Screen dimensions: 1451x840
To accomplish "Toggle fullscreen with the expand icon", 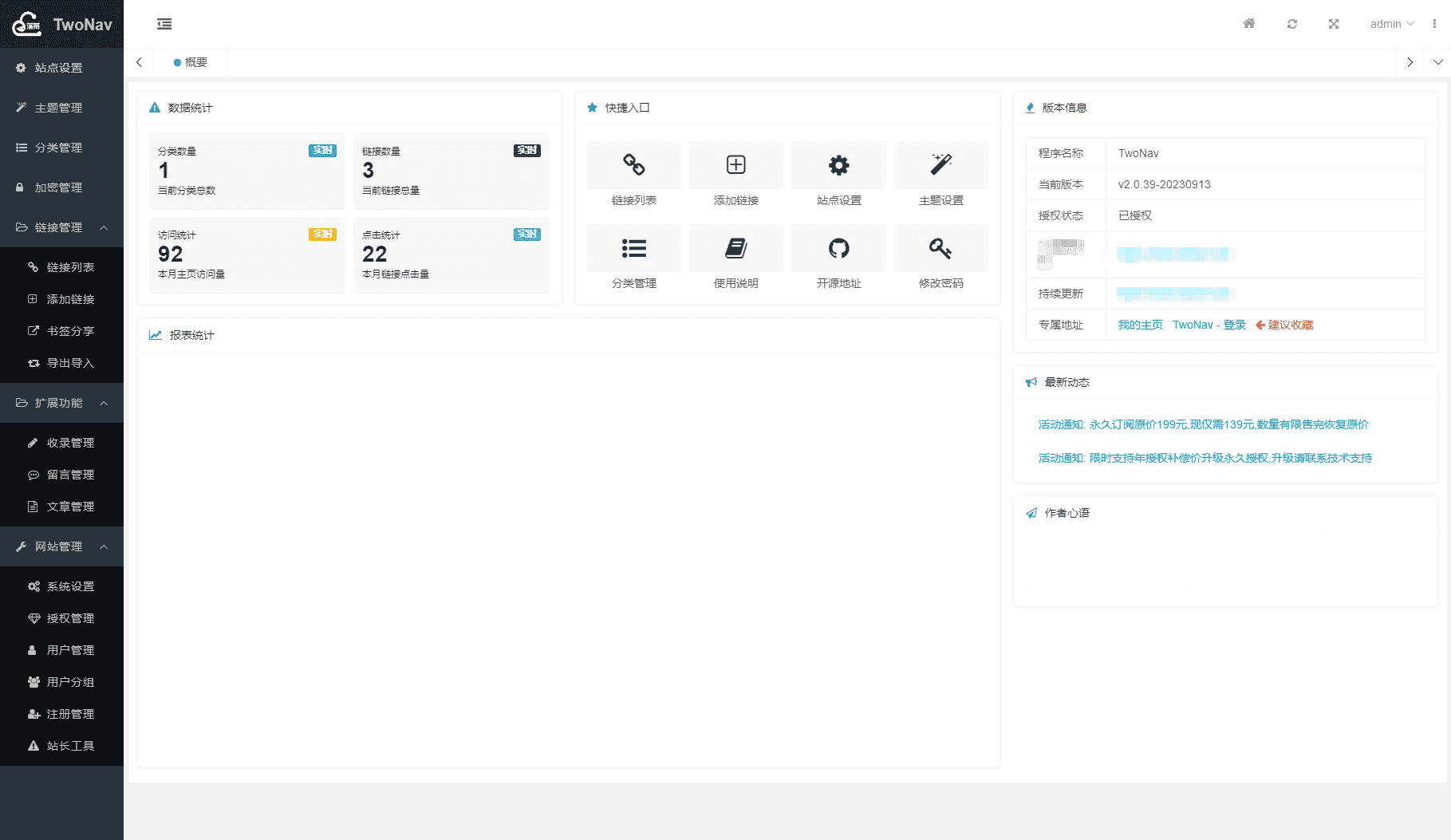I will point(1334,24).
